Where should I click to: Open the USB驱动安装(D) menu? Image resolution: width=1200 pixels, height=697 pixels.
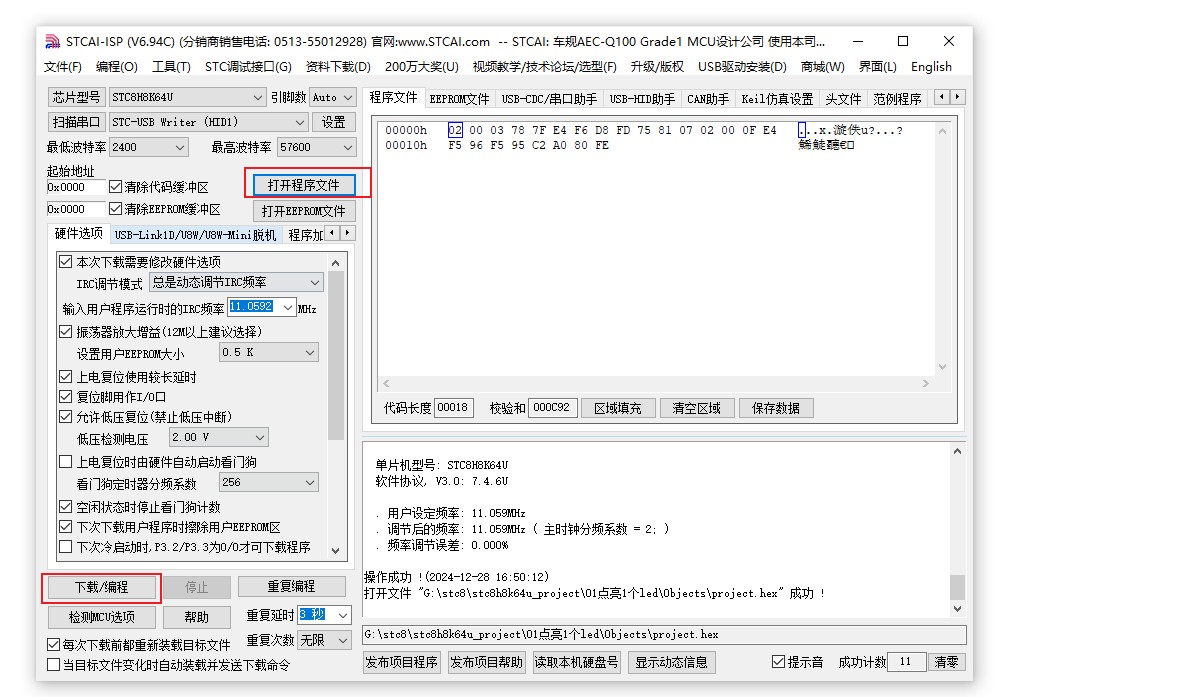coord(742,67)
